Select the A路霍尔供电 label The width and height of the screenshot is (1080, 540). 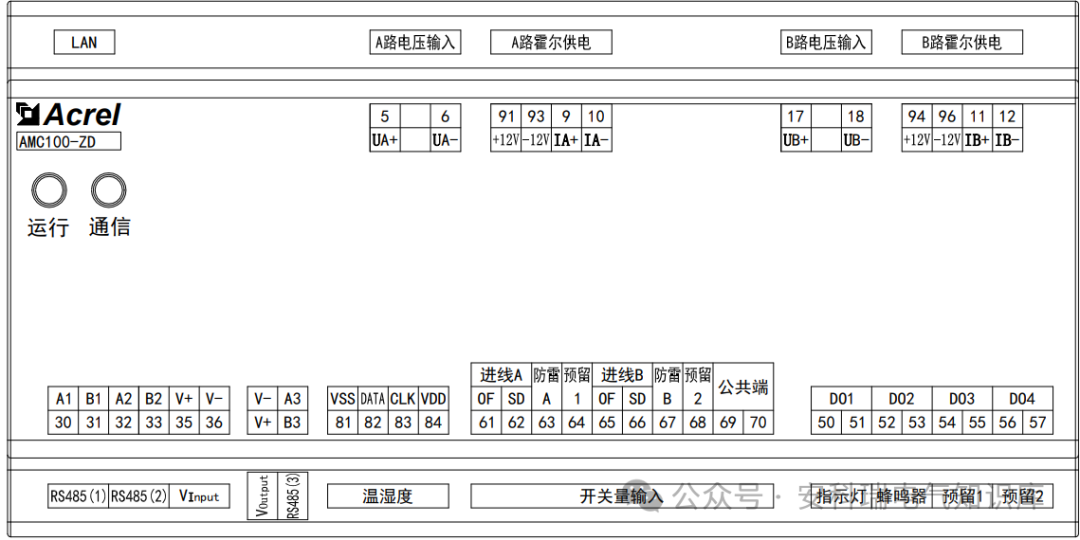551,42
